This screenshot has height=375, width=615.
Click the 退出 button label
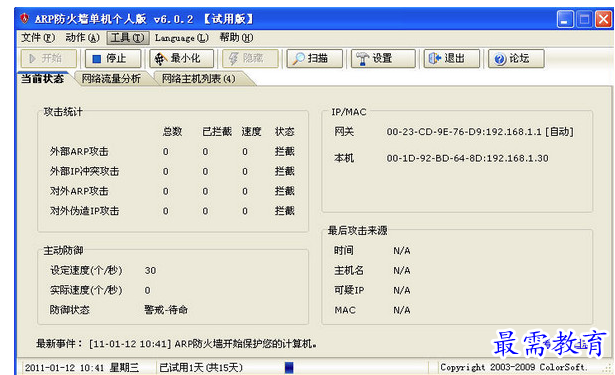[455, 58]
